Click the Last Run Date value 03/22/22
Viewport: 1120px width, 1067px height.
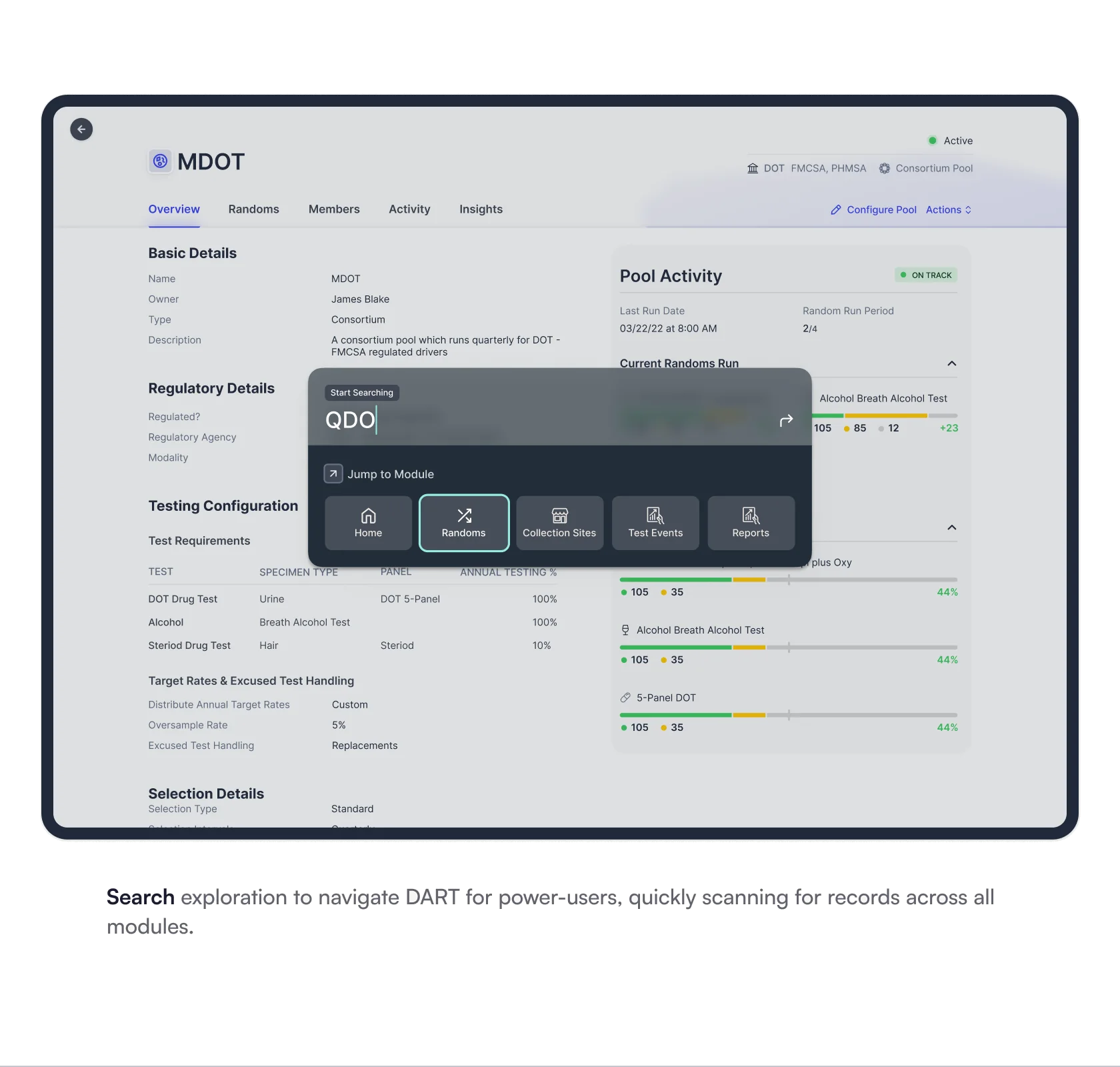pos(668,329)
